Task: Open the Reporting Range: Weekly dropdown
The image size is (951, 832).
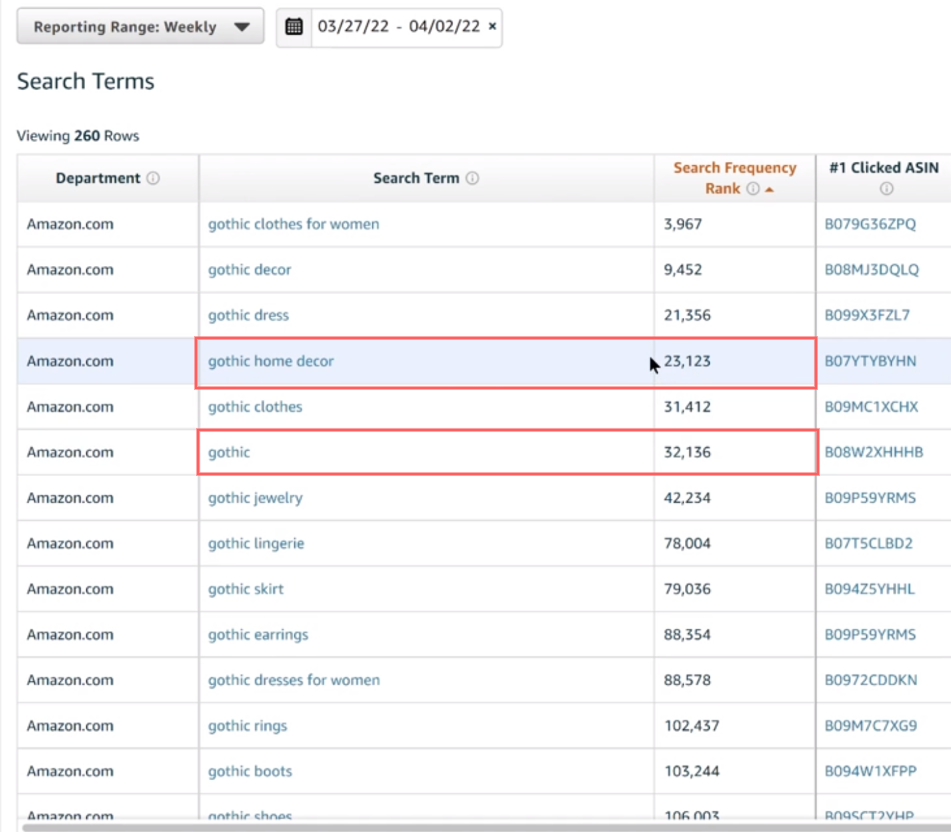Action: point(140,27)
